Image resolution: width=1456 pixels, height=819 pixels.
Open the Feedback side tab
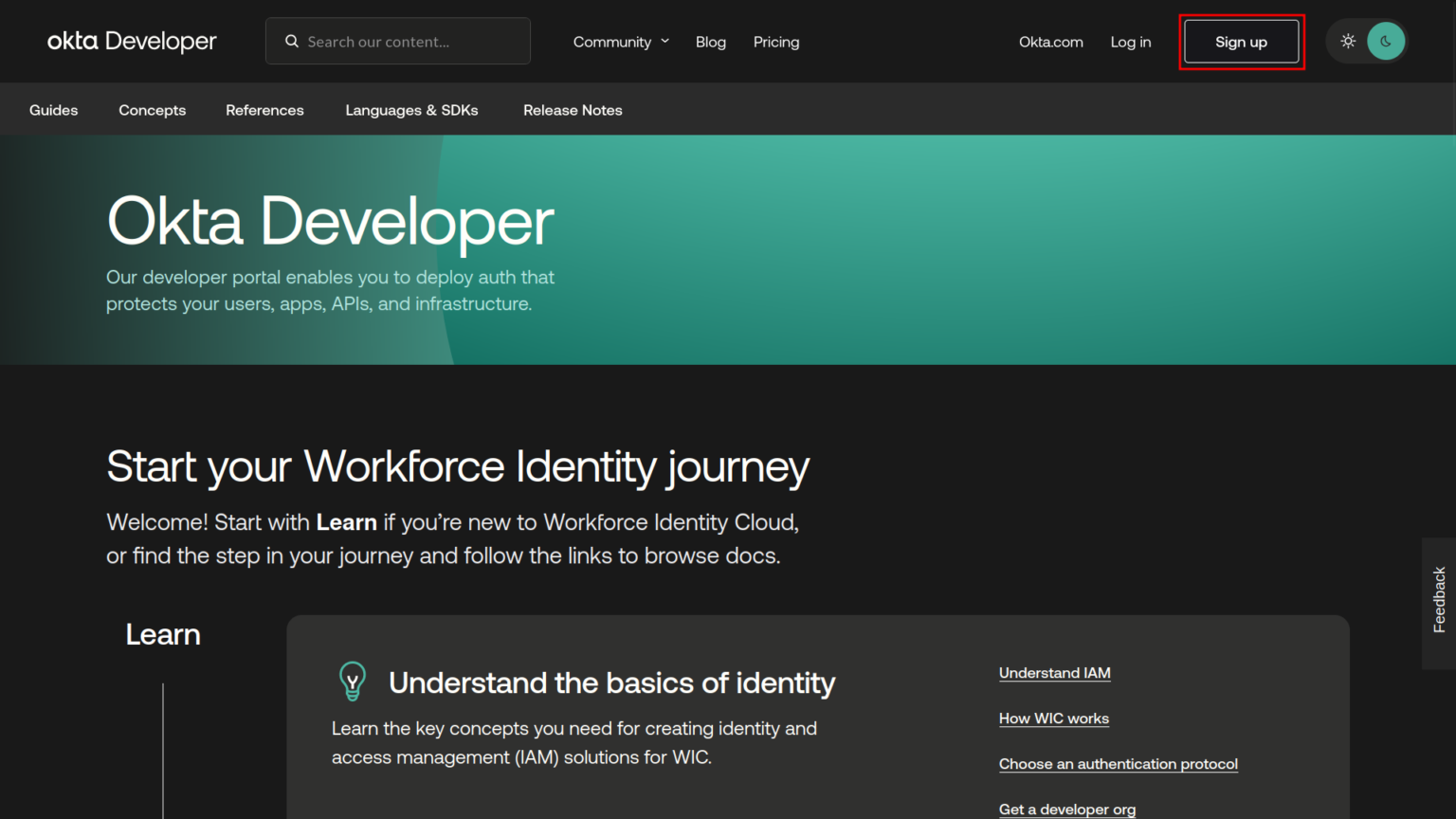pyautogui.click(x=1439, y=601)
